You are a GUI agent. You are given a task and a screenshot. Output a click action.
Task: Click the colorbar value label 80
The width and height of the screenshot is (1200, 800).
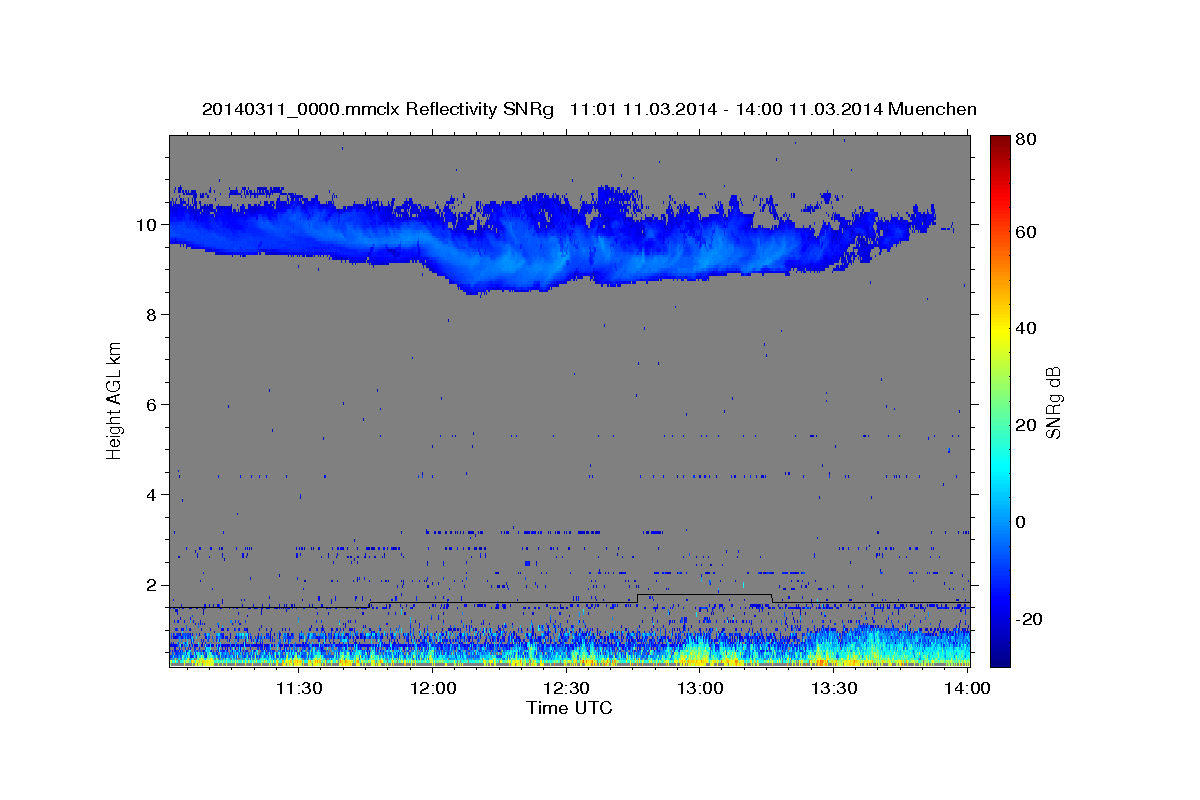[x=1024, y=139]
